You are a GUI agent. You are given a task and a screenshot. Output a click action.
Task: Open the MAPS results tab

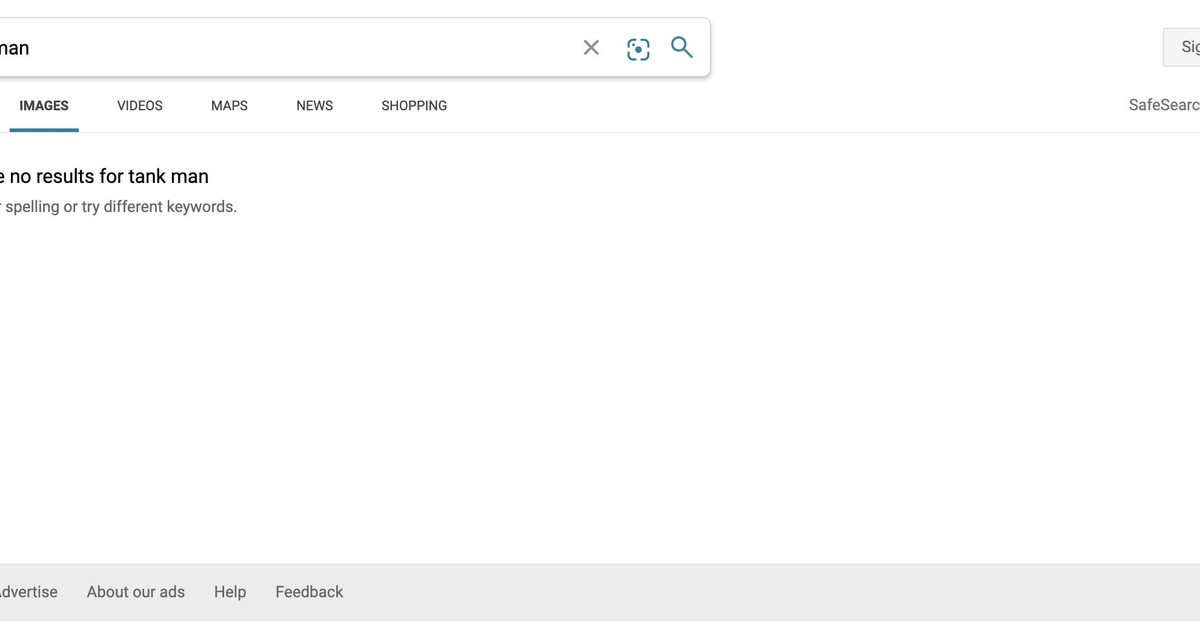(229, 105)
